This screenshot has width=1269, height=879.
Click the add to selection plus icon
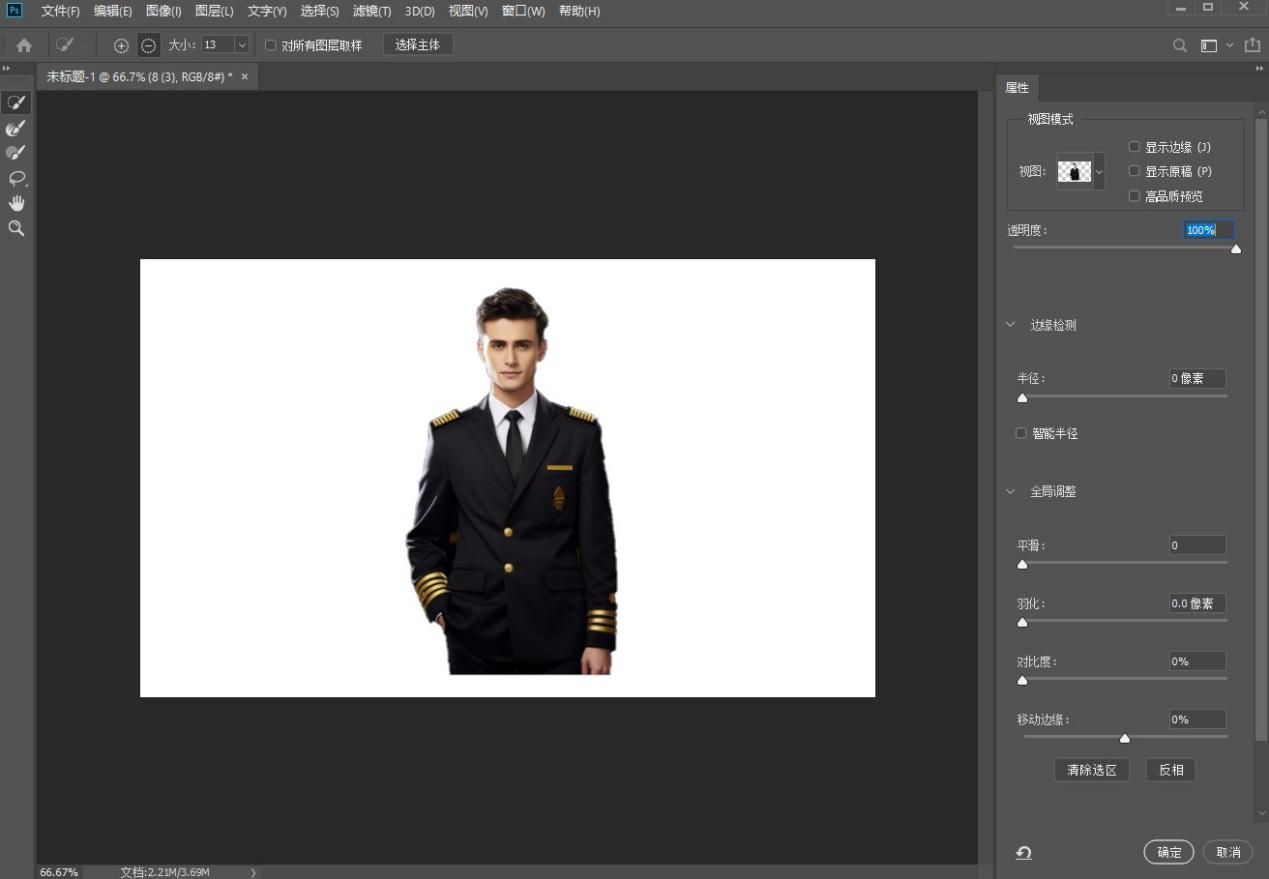[x=121, y=45]
